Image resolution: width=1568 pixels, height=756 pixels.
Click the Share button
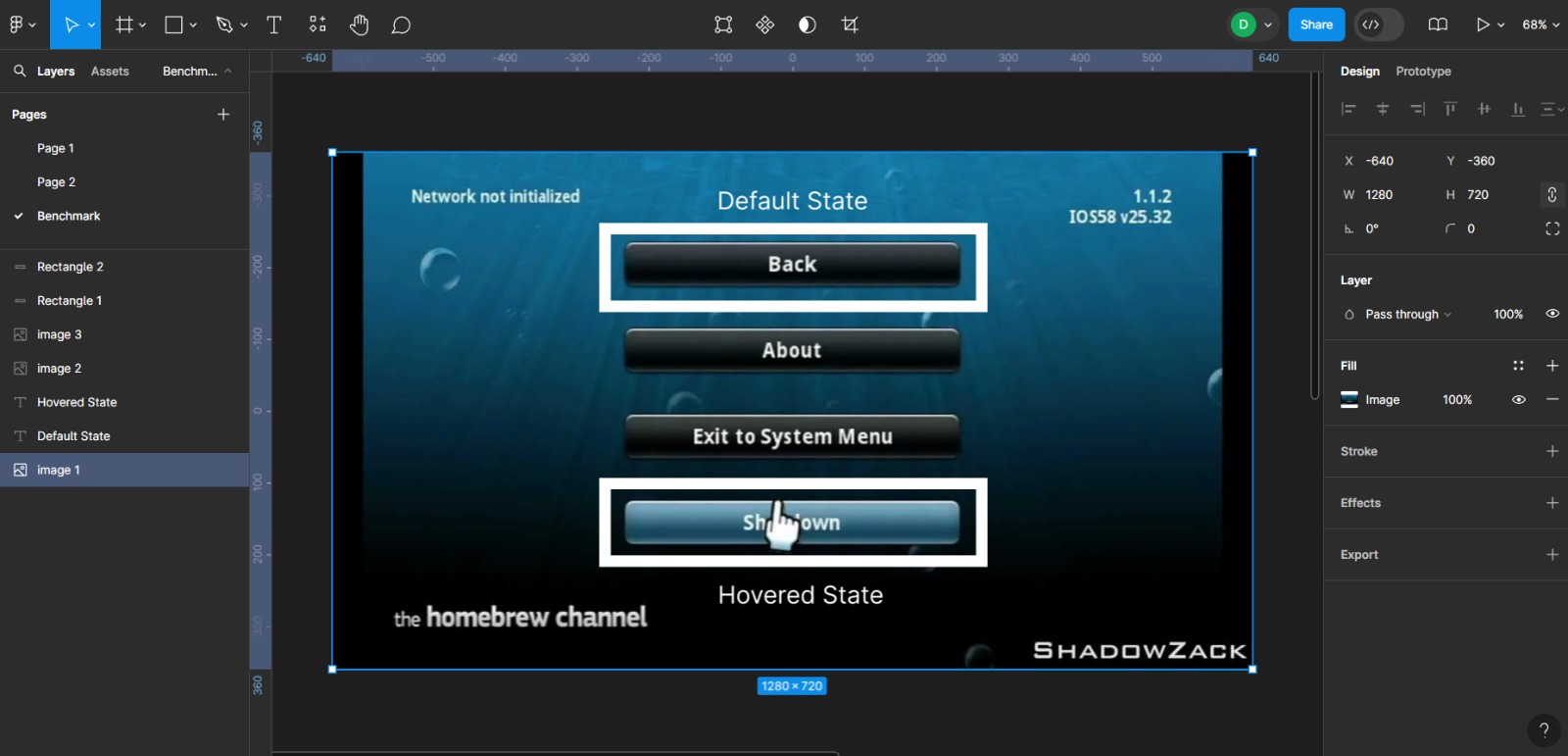pyautogui.click(x=1316, y=25)
